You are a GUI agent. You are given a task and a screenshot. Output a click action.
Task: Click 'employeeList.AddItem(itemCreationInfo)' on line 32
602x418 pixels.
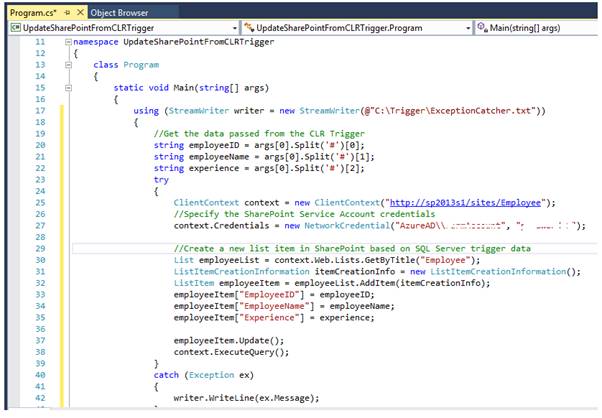392,283
